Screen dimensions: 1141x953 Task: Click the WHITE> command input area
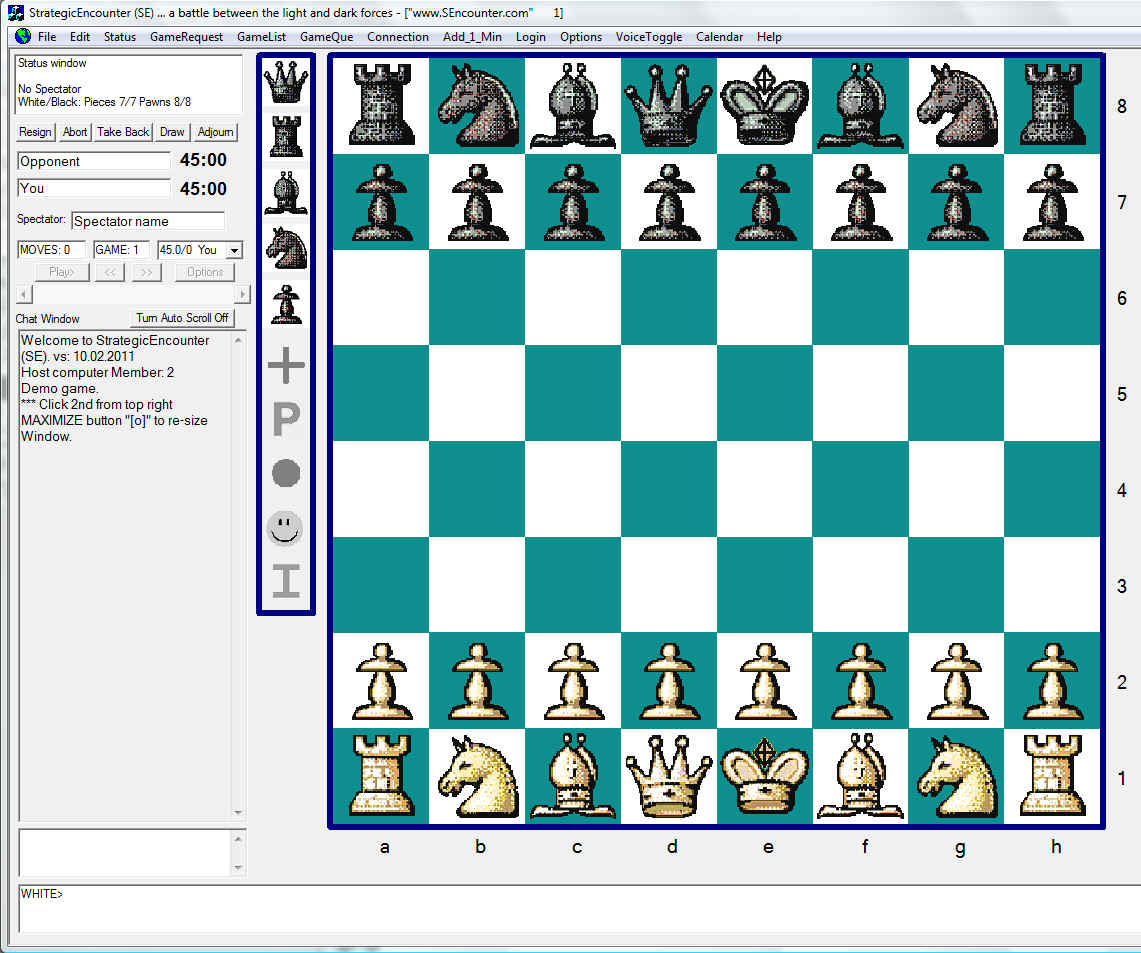coord(579,909)
